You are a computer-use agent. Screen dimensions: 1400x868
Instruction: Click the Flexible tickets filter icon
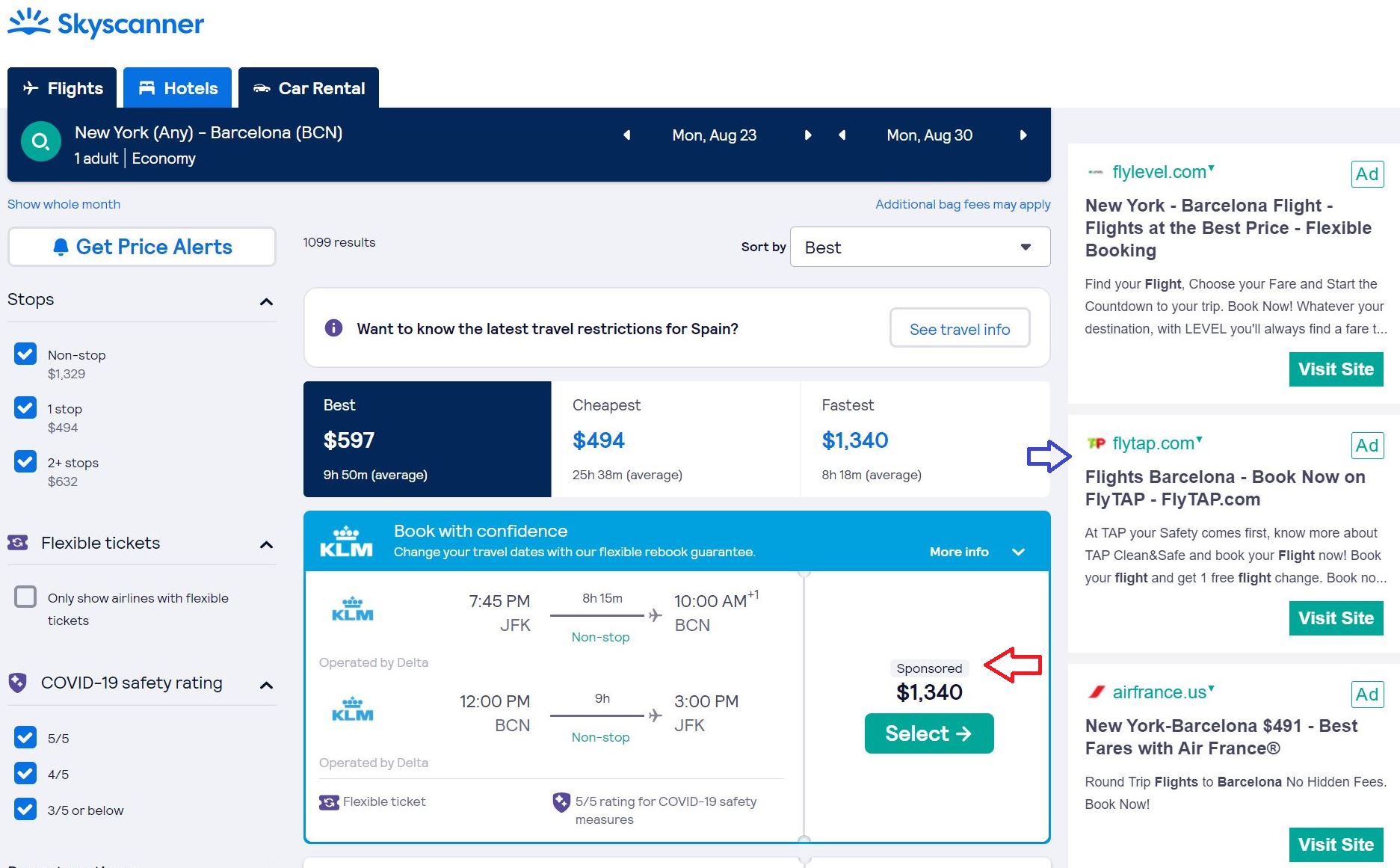tap(18, 543)
